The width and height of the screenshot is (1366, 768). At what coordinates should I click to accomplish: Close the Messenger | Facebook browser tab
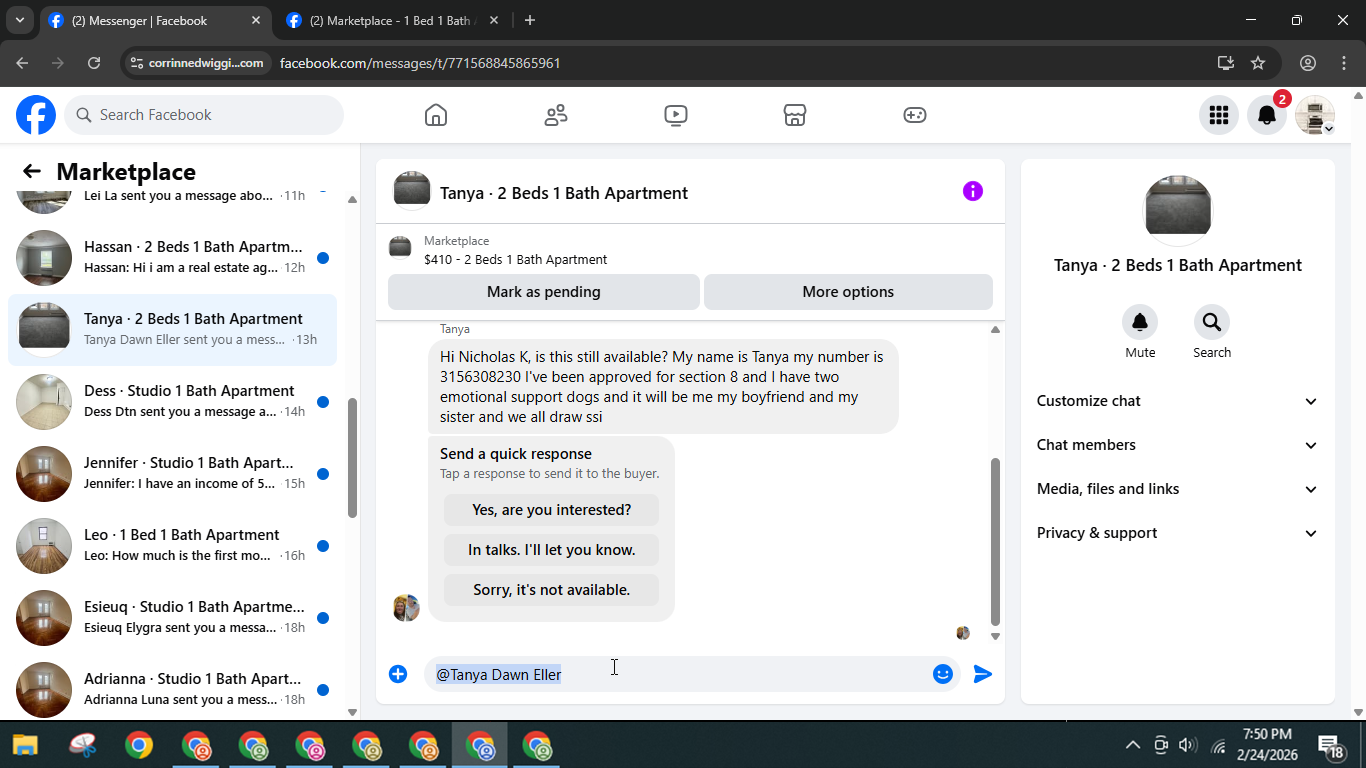tap(256, 20)
